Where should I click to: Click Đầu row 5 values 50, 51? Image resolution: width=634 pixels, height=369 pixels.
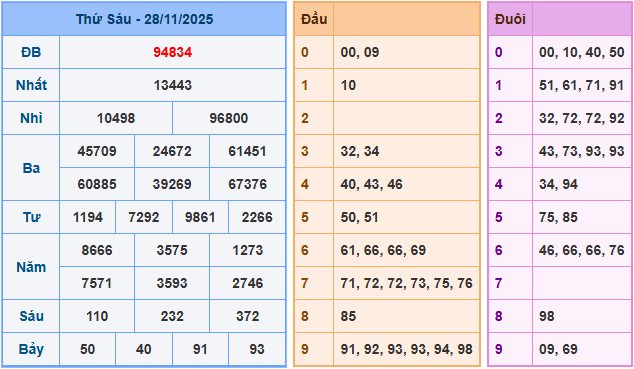point(359,217)
